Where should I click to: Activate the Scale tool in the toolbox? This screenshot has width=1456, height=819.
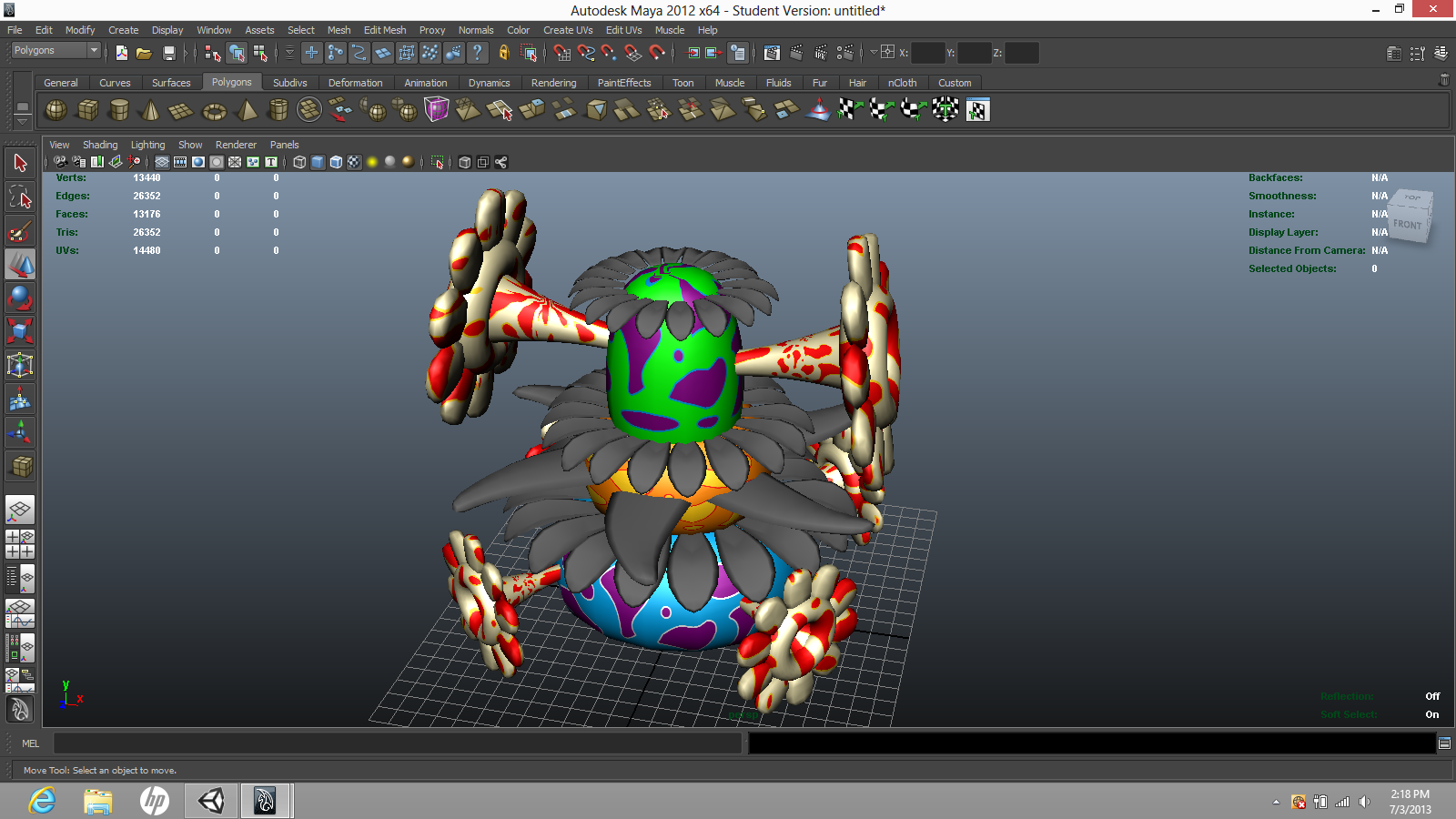(20, 331)
